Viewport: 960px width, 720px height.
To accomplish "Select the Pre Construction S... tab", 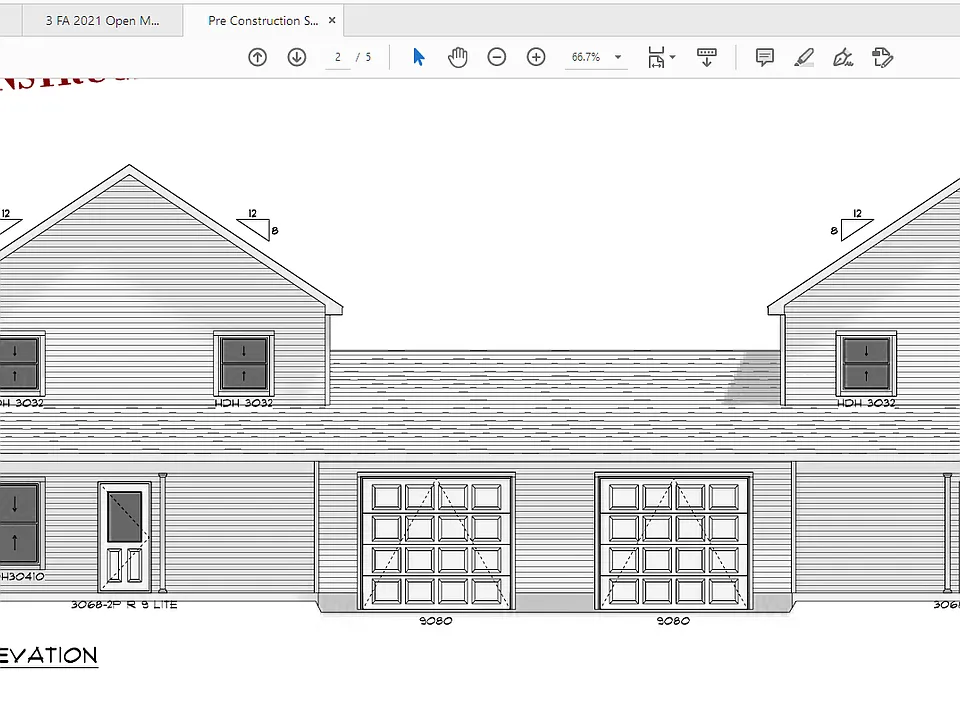I will coord(263,21).
